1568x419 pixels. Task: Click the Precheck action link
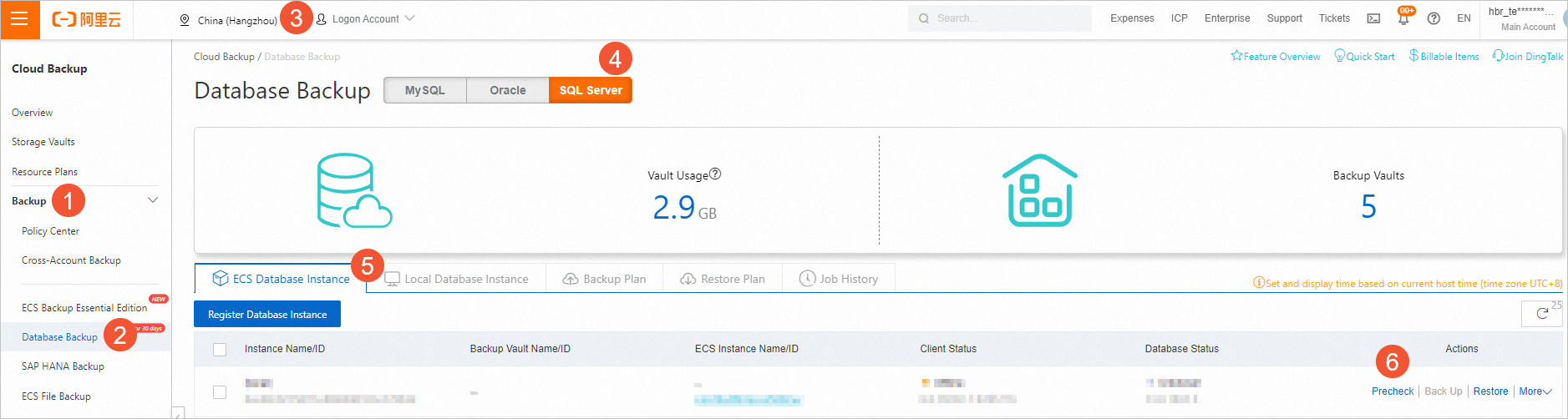1393,391
